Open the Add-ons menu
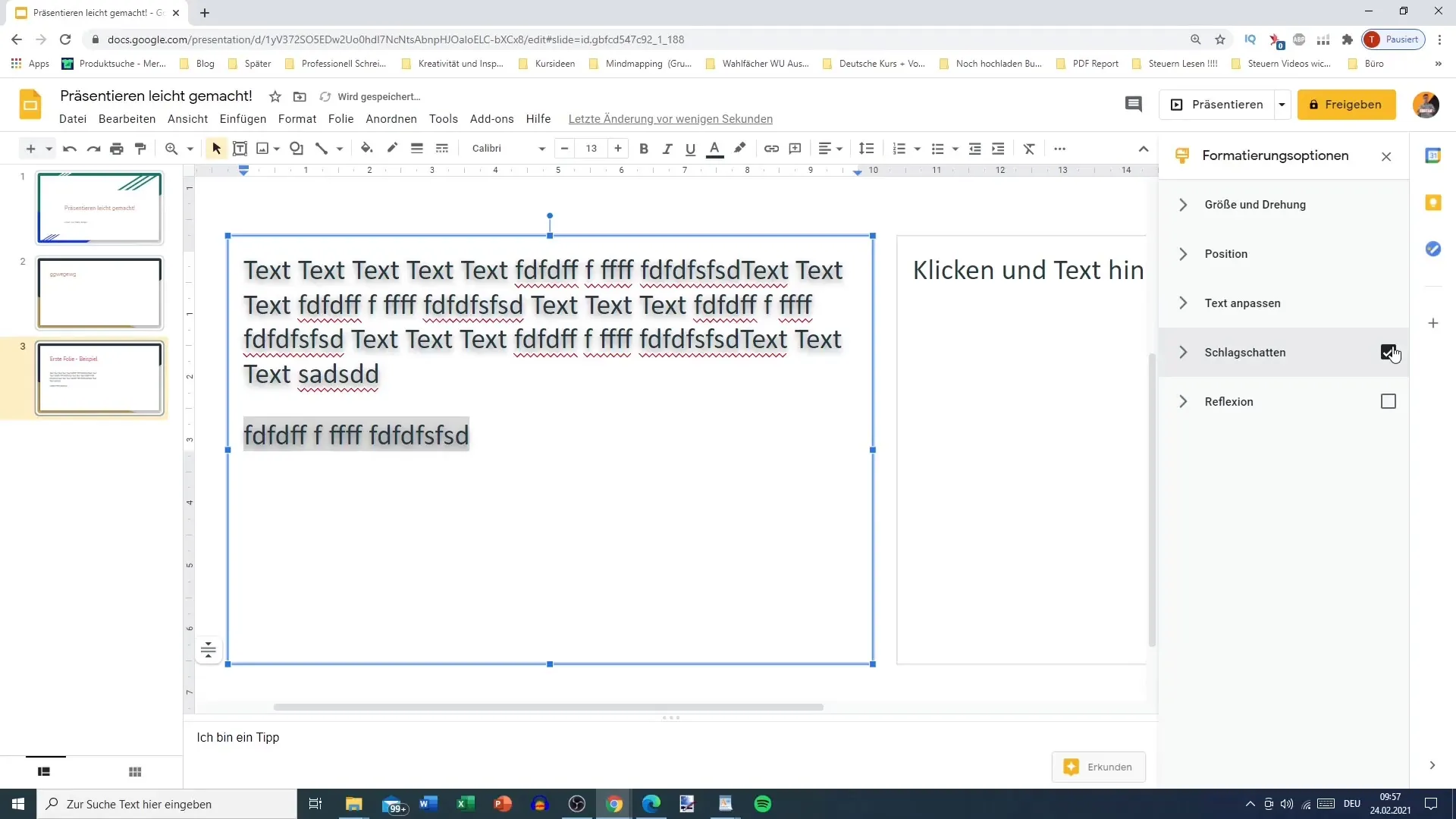Image resolution: width=1456 pixels, height=819 pixels. click(x=491, y=119)
